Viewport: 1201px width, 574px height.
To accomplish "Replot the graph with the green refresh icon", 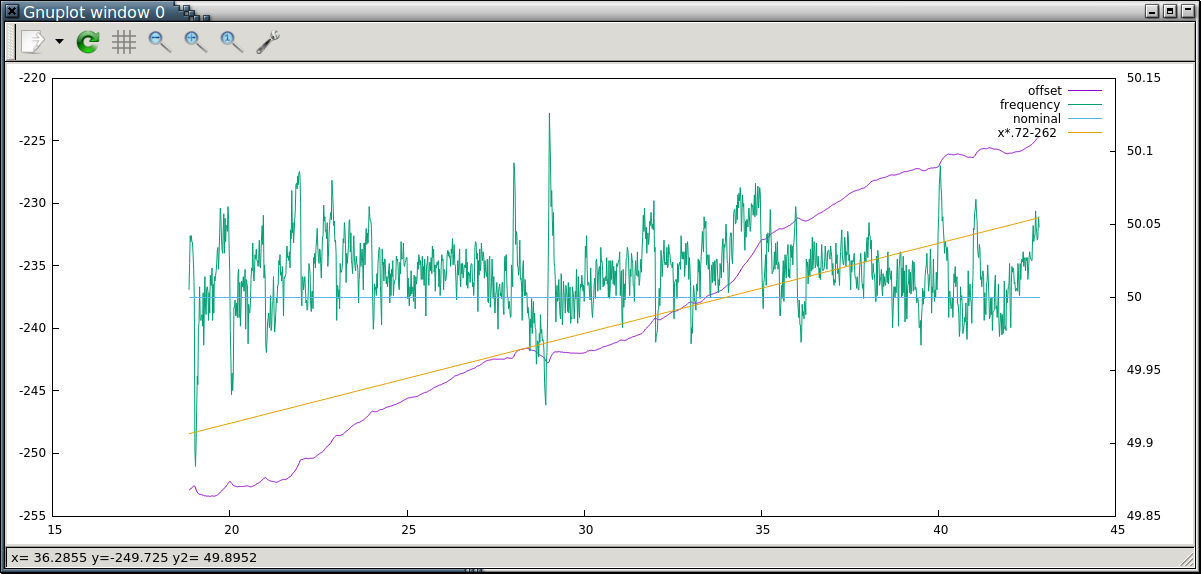I will (x=88, y=42).
